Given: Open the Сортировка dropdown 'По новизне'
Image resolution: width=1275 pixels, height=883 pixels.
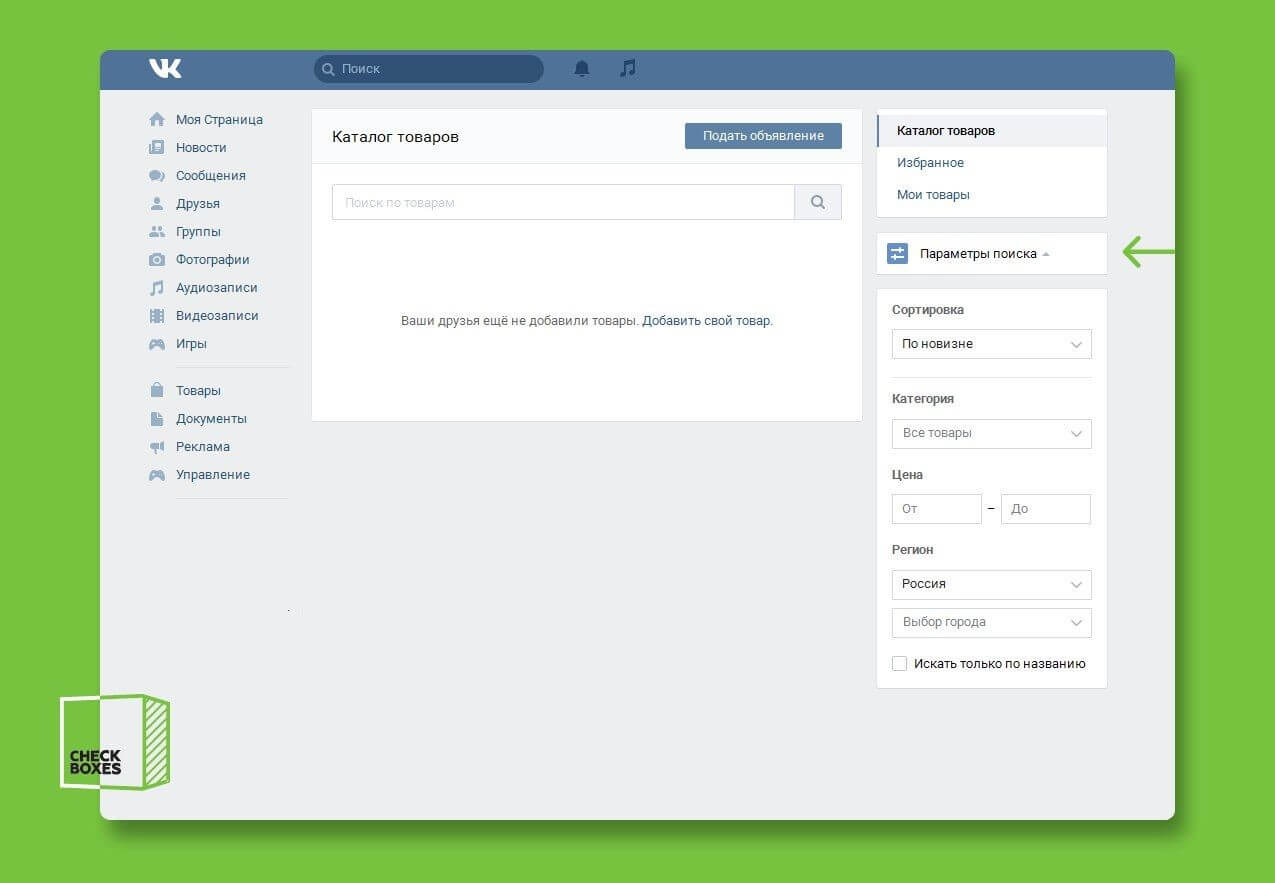Looking at the screenshot, I should pos(991,344).
